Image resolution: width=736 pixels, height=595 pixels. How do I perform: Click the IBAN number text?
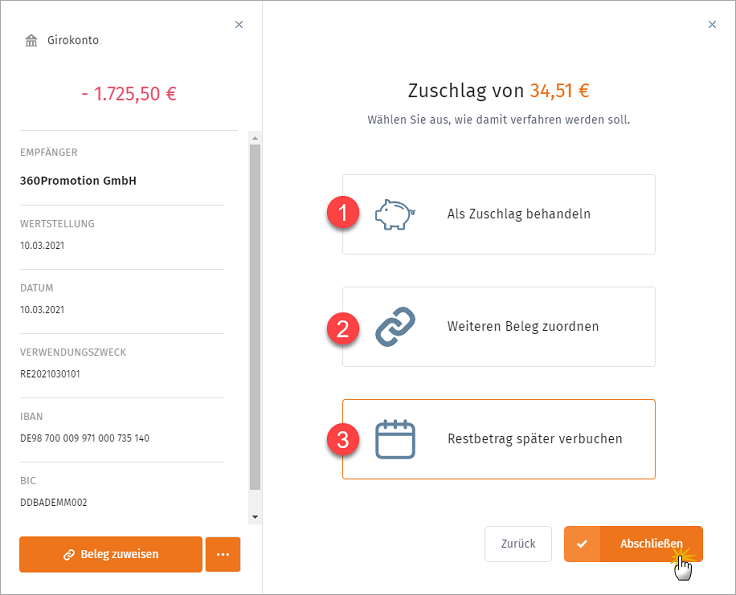[84, 438]
